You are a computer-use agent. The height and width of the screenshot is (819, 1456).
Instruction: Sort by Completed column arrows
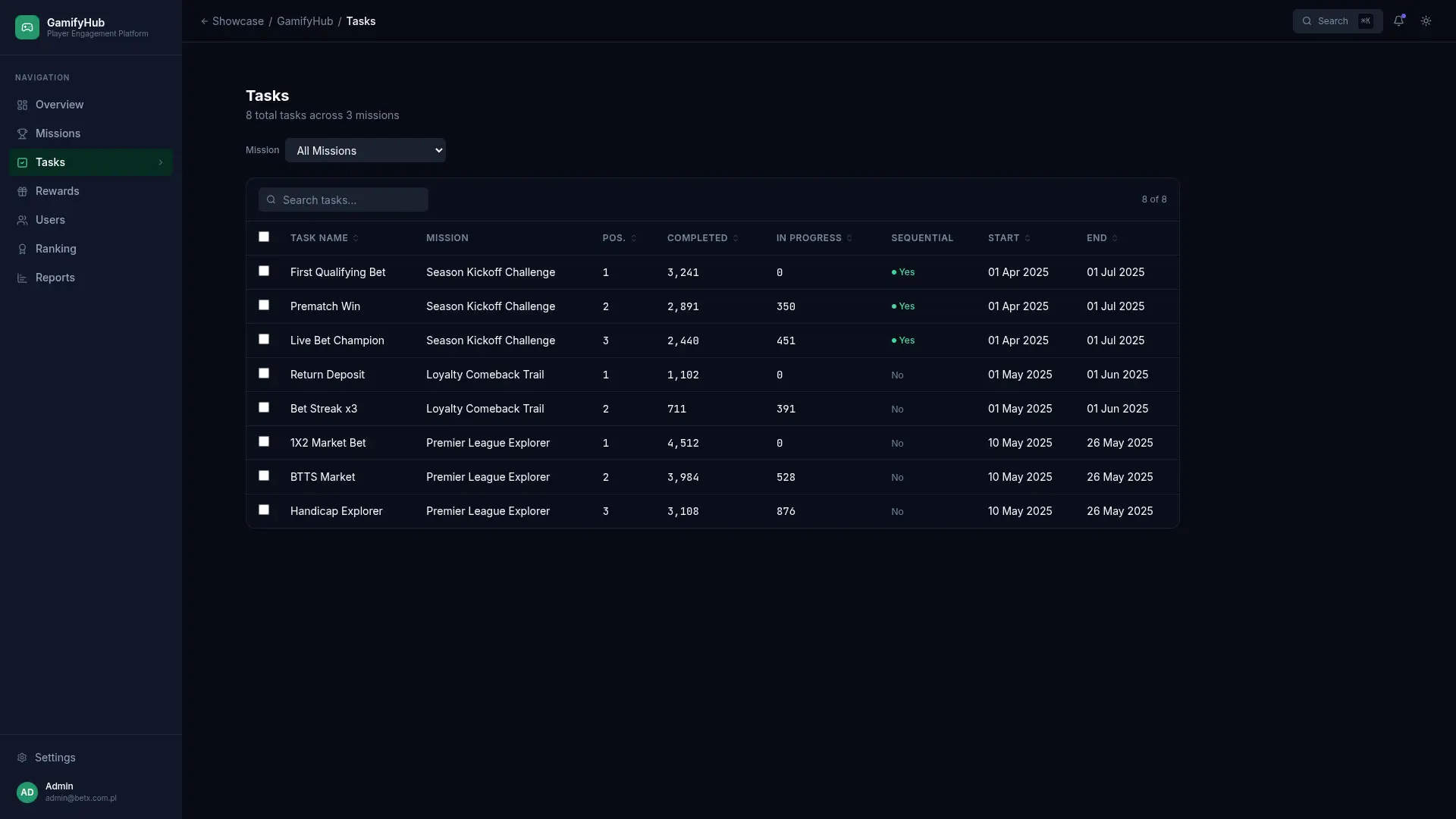pyautogui.click(x=736, y=238)
